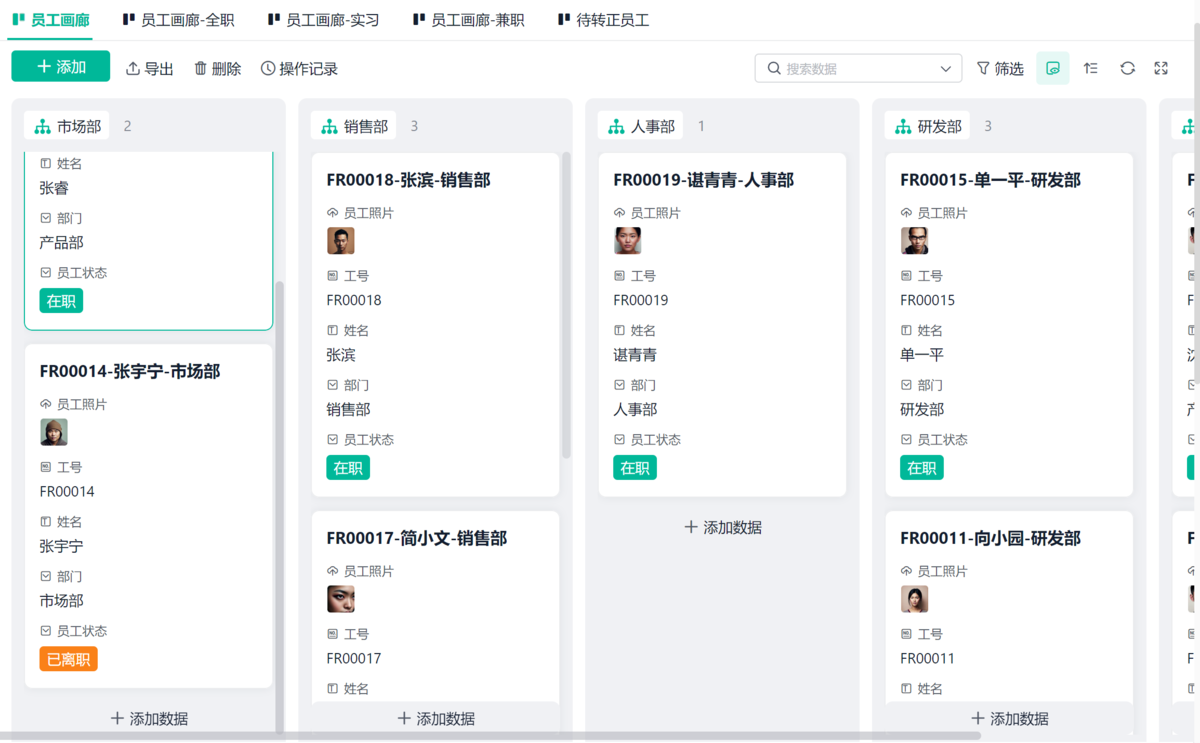This screenshot has height=743, width=1200.
Task: Click 产品部 value on 张睿 card
Action: [x=61, y=242]
